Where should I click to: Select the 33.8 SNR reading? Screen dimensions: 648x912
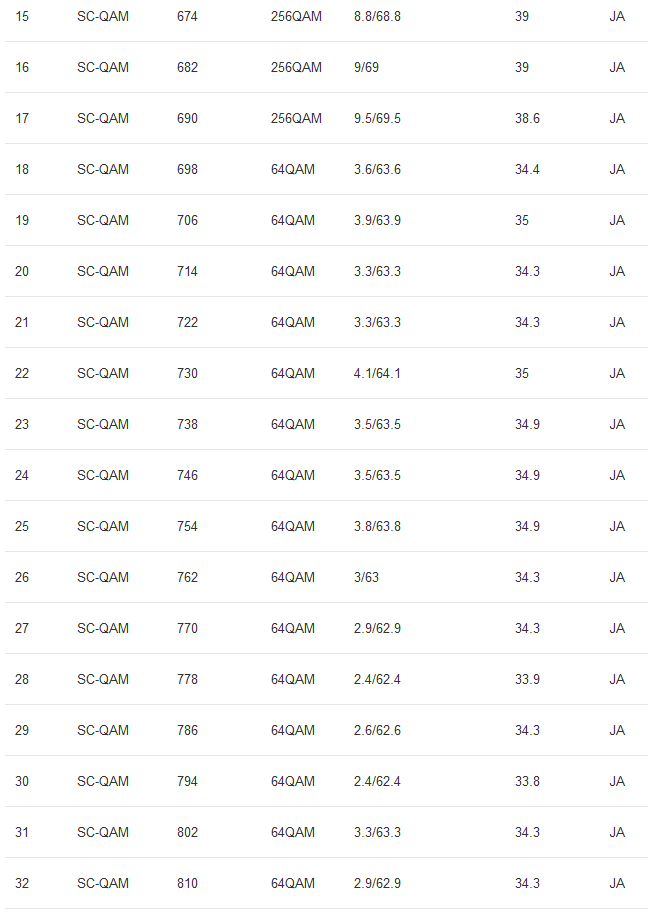tap(527, 781)
